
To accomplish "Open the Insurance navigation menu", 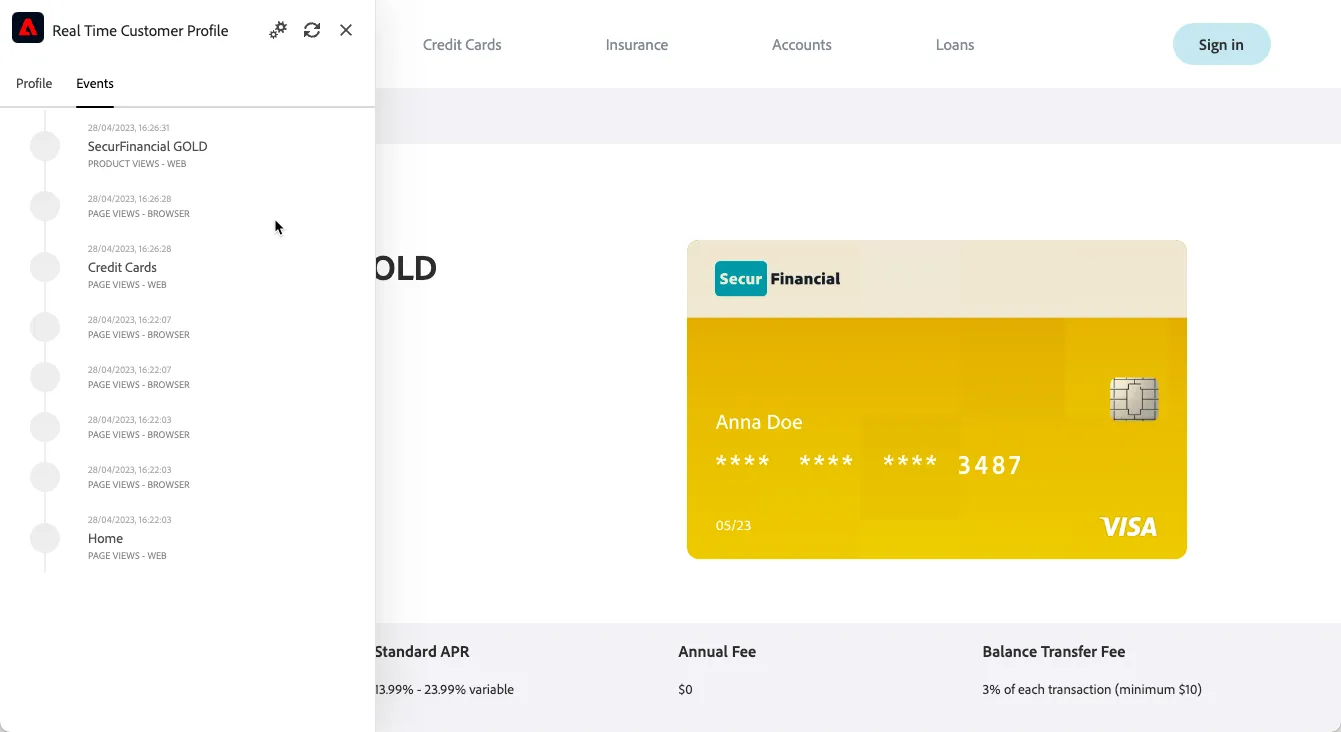I will (x=637, y=45).
